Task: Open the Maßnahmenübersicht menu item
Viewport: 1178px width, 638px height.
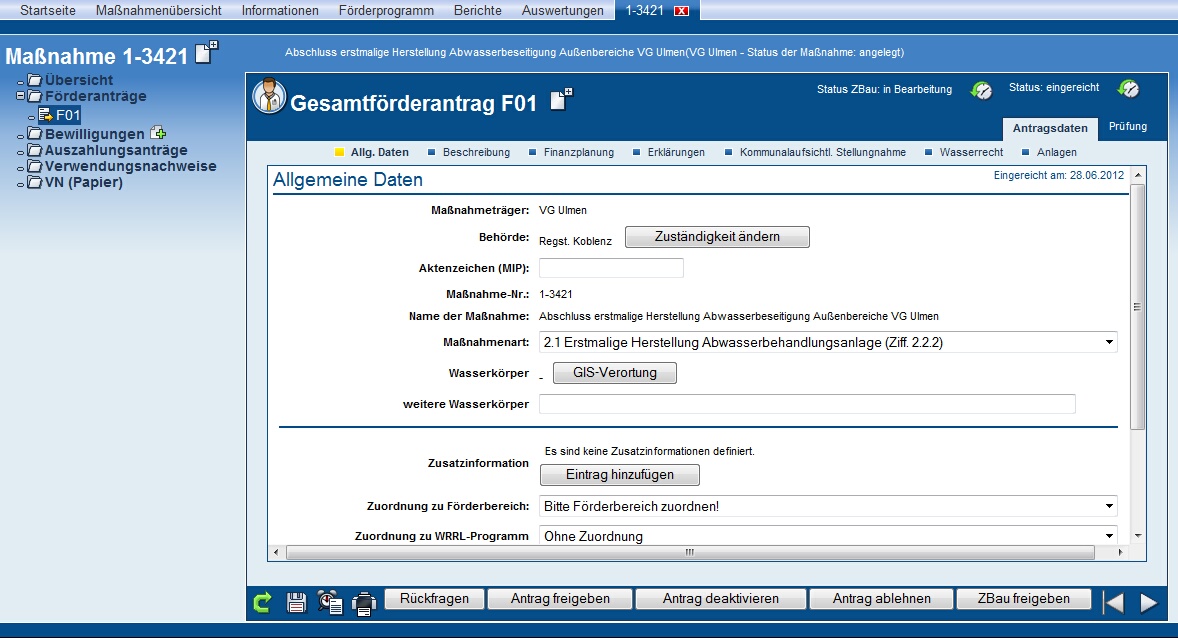Action: coord(159,11)
